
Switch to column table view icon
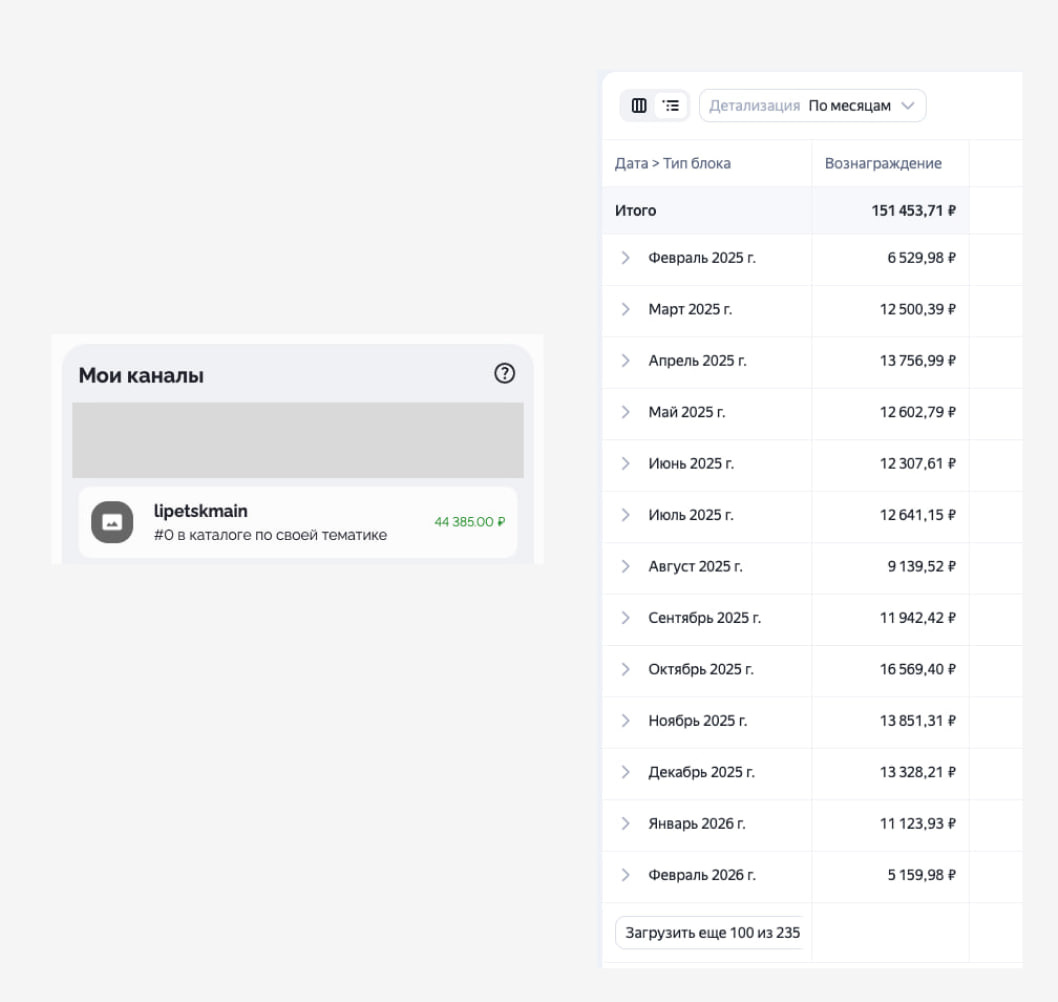coord(639,105)
